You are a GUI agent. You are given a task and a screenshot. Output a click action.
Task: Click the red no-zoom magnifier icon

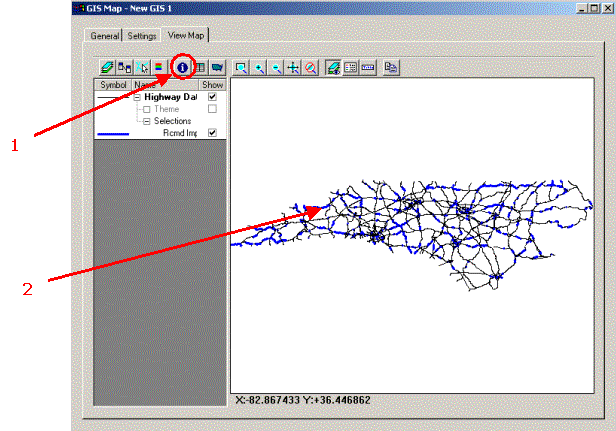(311, 68)
